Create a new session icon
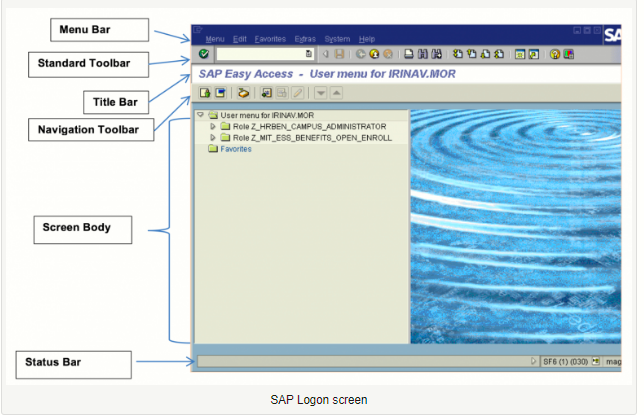644x415 pixels. (x=520, y=54)
